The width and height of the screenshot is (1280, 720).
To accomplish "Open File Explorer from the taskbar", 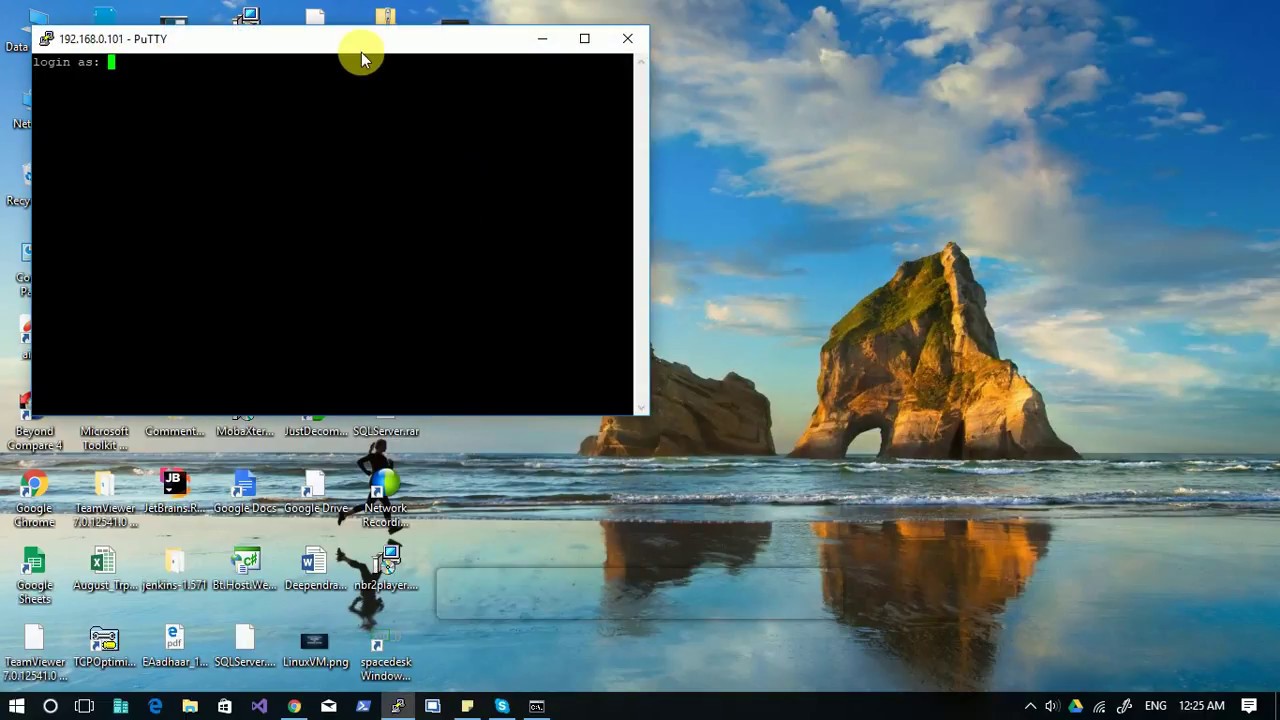I will pyautogui.click(x=190, y=706).
